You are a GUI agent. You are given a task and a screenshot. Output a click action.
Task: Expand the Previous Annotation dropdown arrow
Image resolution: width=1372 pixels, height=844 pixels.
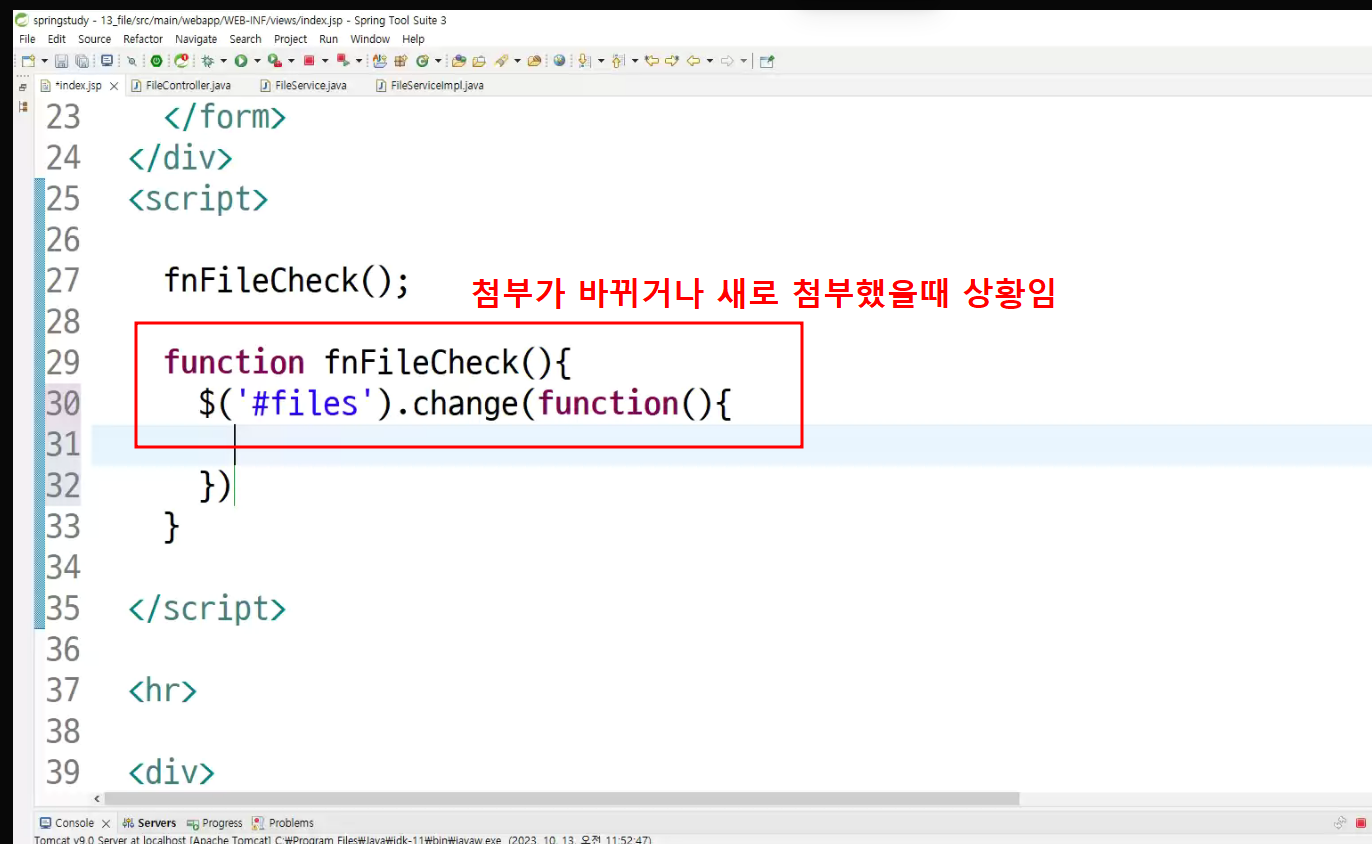pos(634,61)
